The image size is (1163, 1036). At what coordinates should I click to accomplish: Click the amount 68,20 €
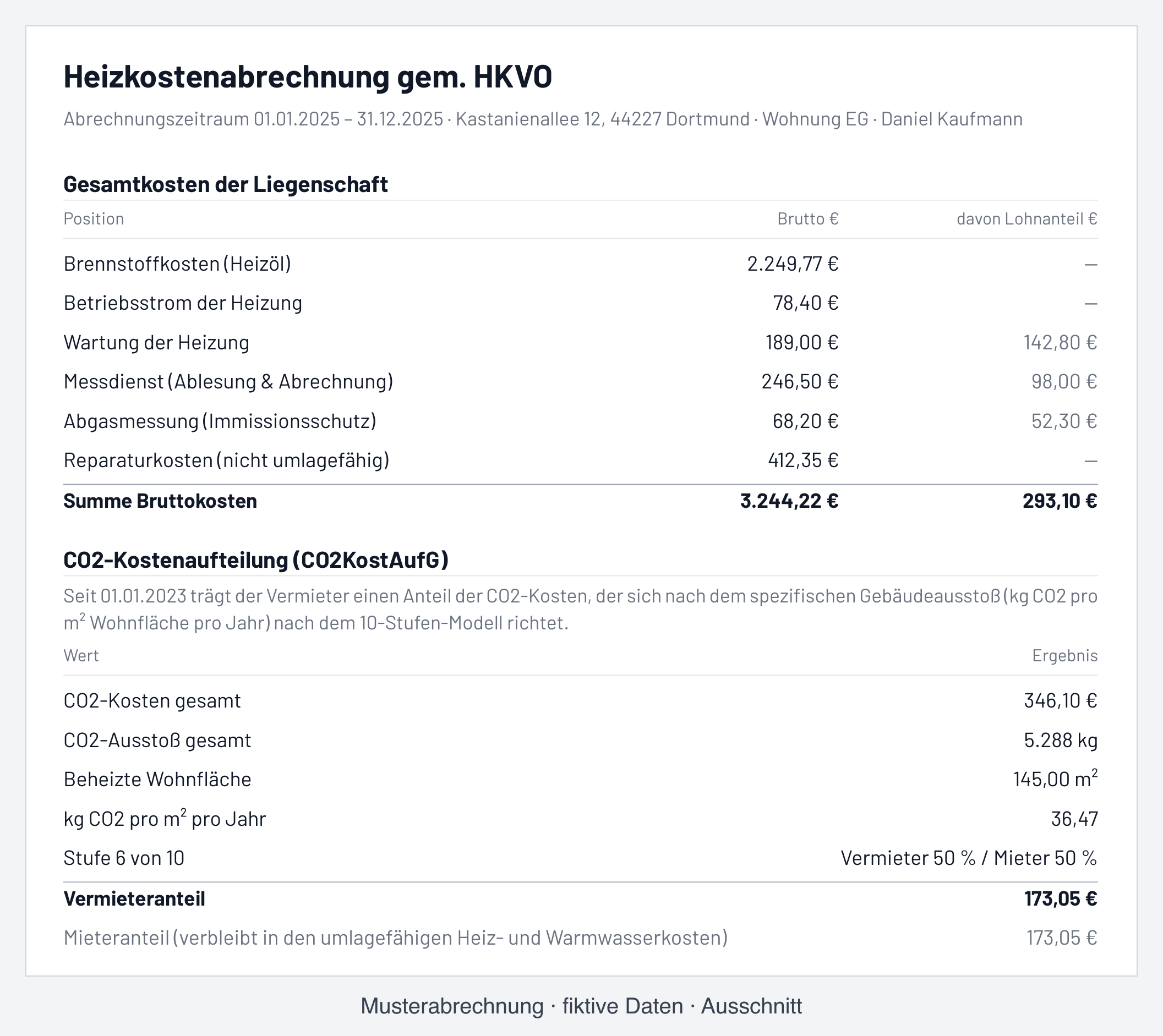805,421
